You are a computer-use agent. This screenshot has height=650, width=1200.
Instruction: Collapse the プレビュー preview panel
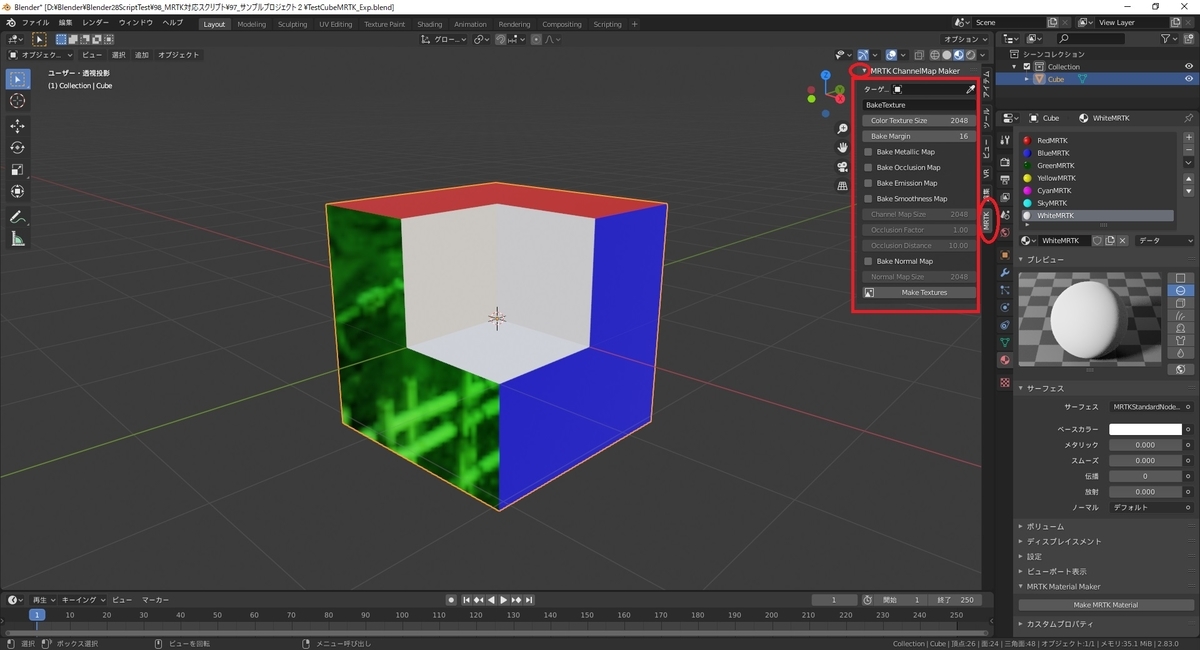click(x=1021, y=260)
